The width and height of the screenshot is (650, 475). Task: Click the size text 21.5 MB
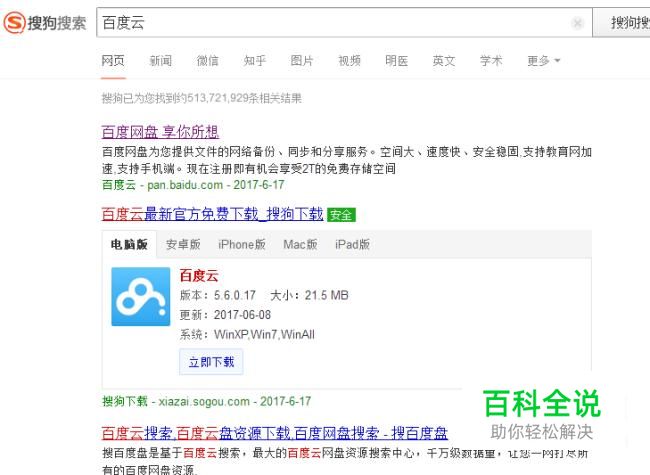[327, 295]
